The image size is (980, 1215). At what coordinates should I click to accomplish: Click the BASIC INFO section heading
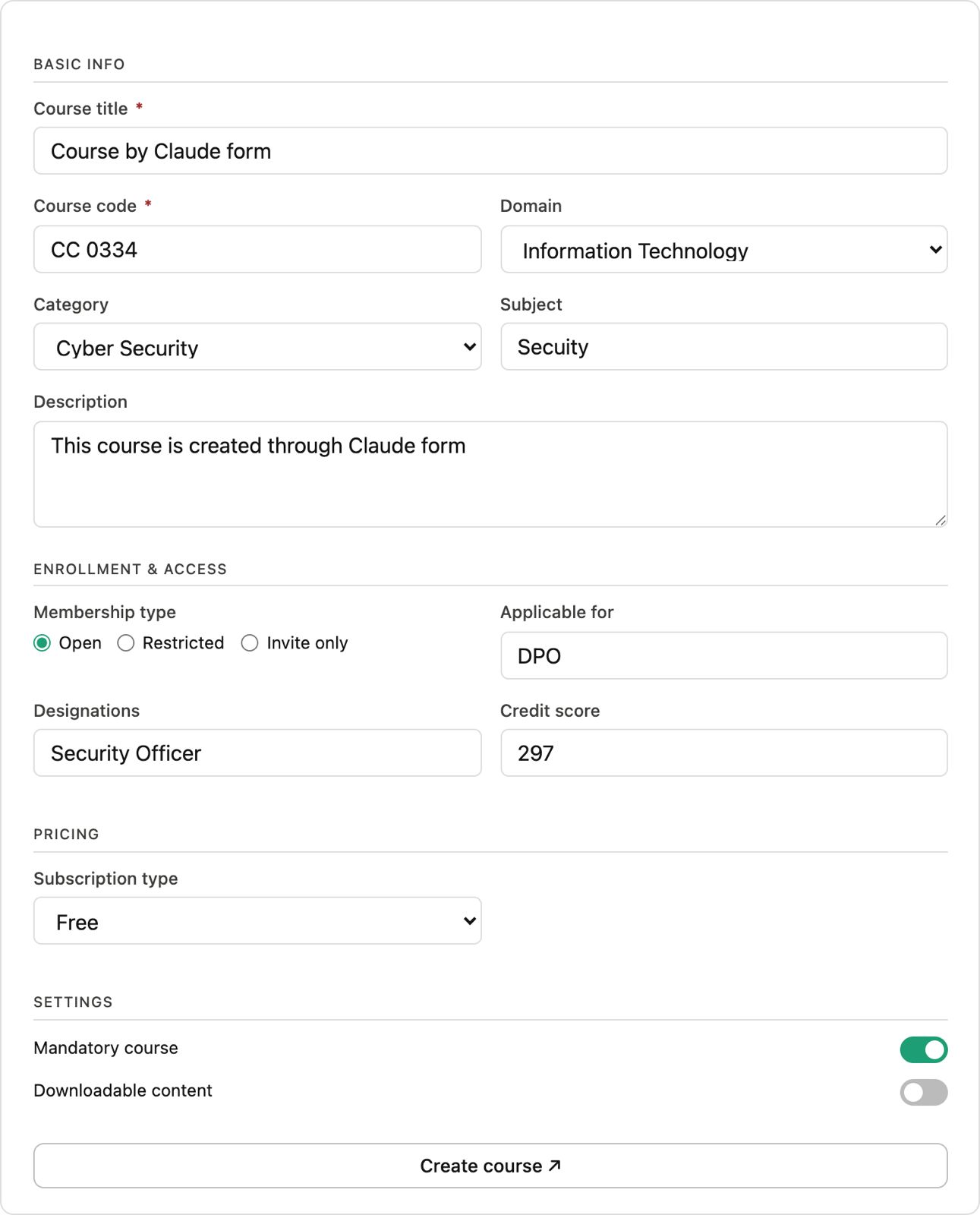tap(79, 65)
